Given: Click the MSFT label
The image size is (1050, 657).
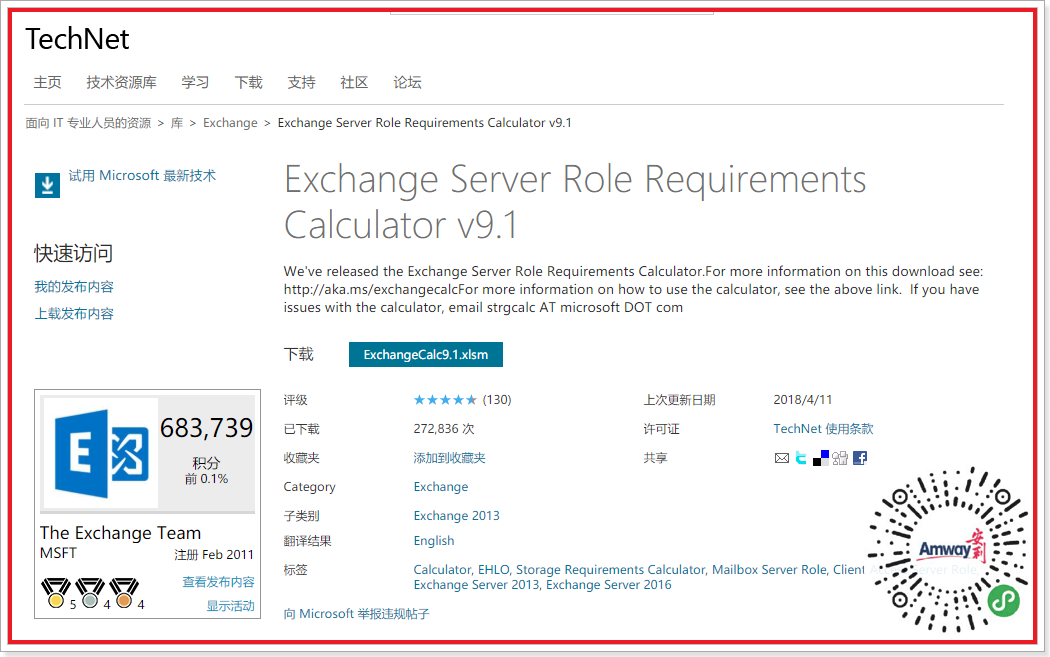Looking at the screenshot, I should pyautogui.click(x=58, y=553).
